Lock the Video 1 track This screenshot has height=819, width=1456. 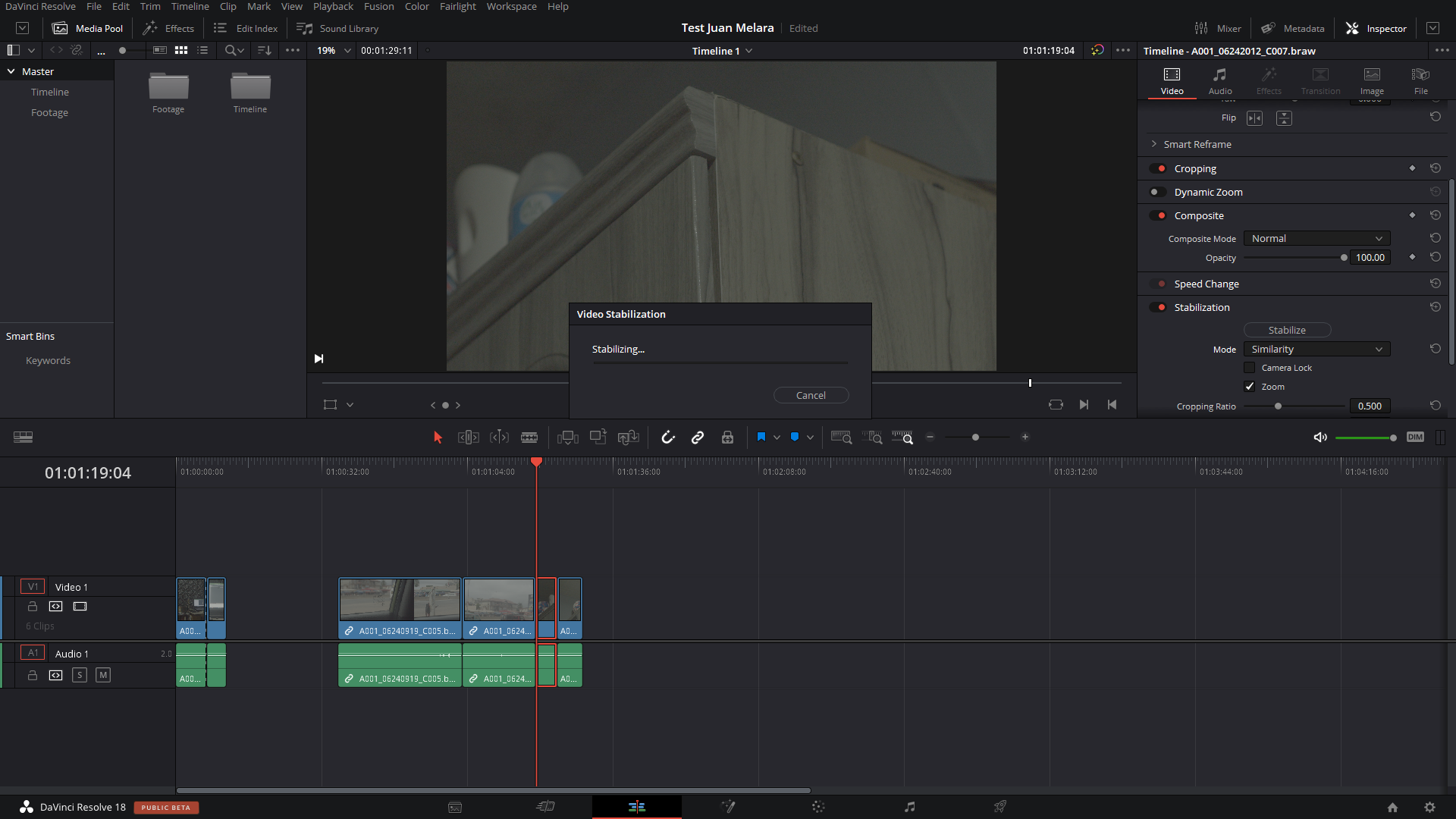(x=33, y=607)
